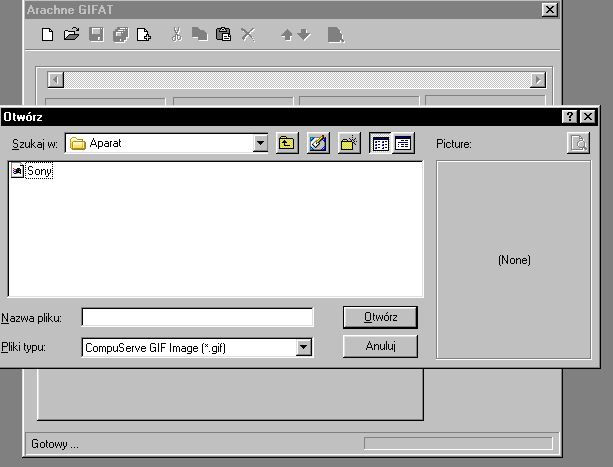
Task: Click the Picture preview pane showing (None)
Action: (x=514, y=259)
